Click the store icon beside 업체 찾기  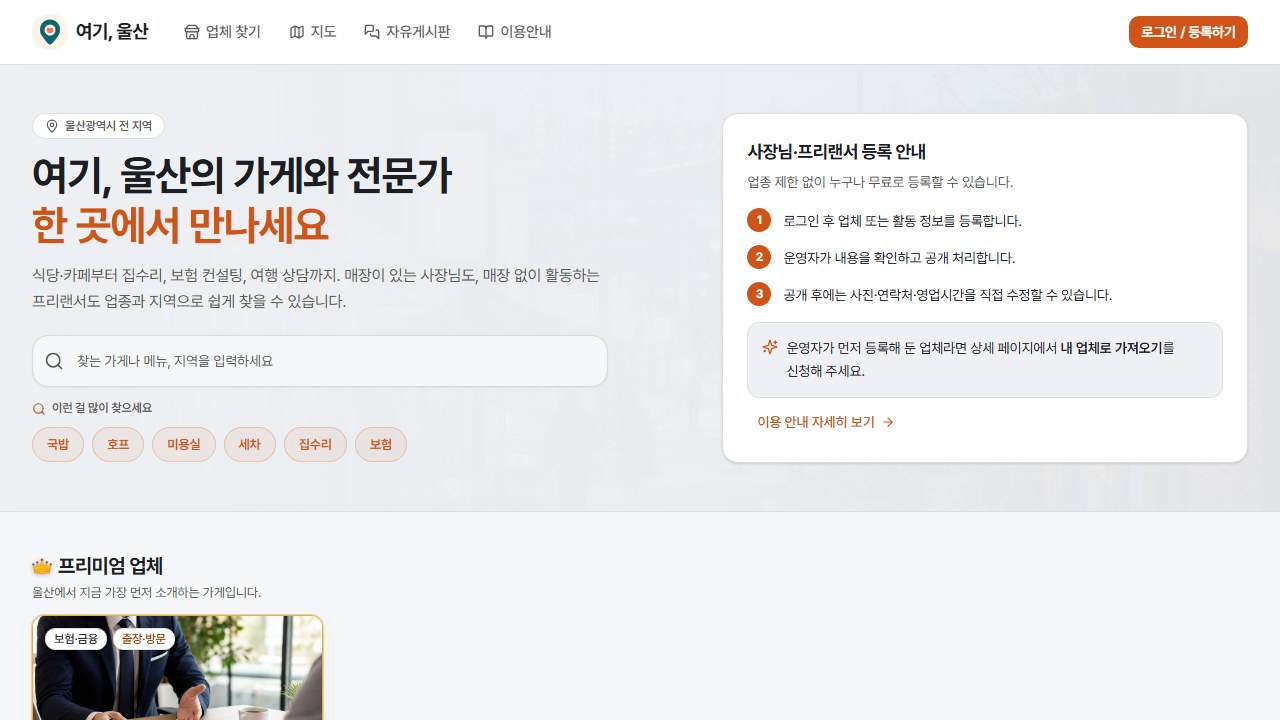pos(192,32)
